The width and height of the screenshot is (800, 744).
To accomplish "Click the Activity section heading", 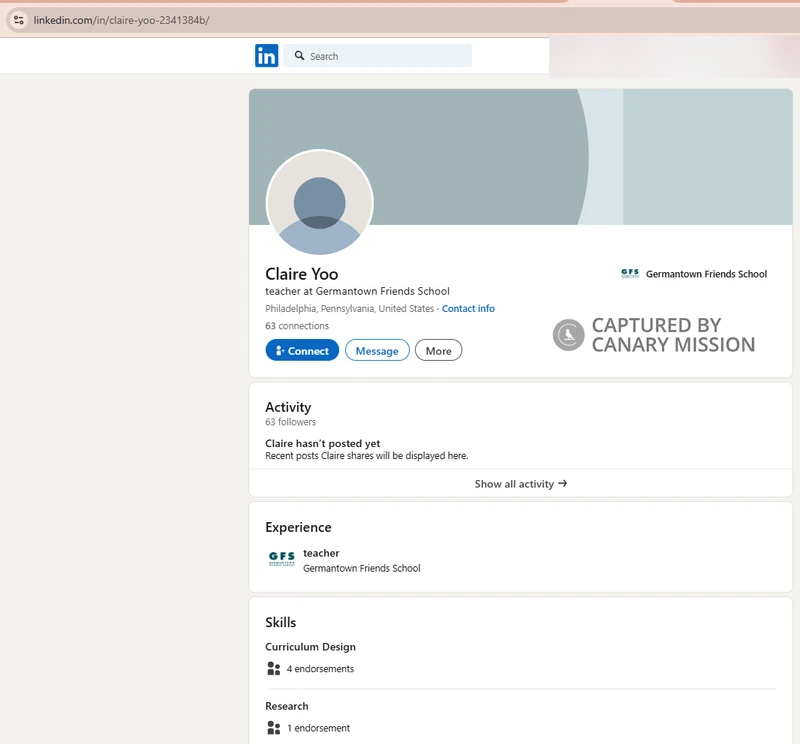I will coord(288,407).
